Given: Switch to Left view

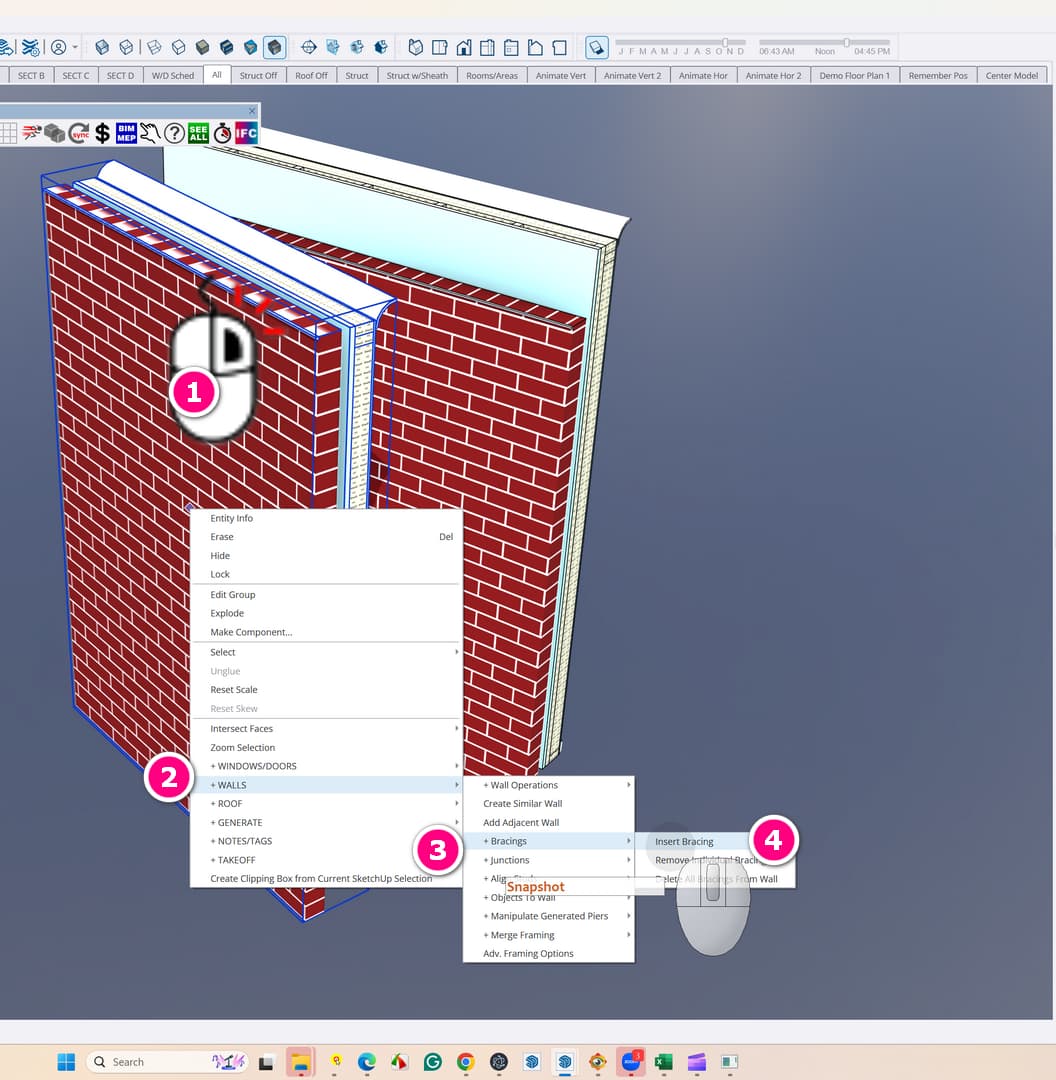Looking at the screenshot, I should coord(535,47).
